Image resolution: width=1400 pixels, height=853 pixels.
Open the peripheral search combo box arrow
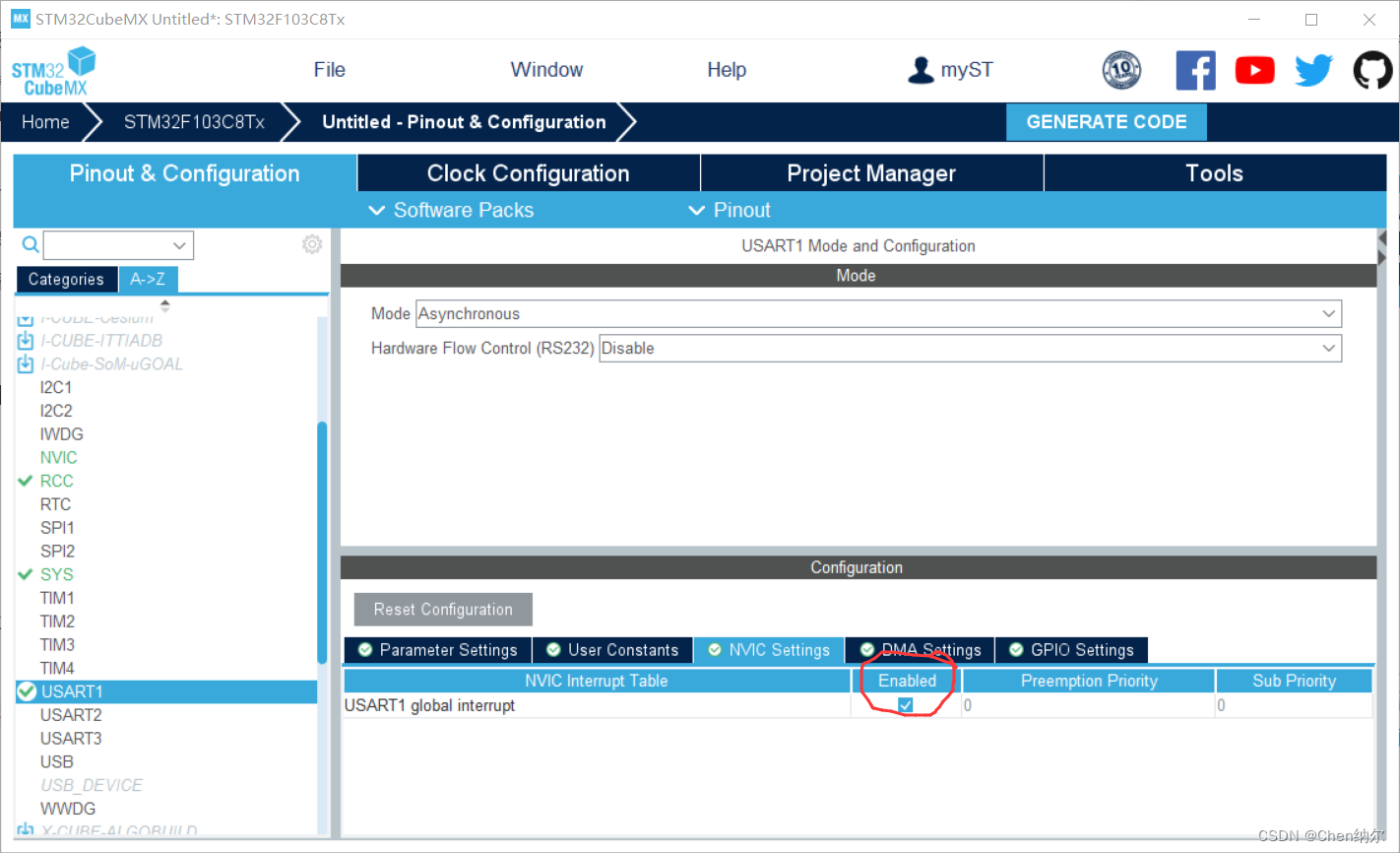pos(179,245)
